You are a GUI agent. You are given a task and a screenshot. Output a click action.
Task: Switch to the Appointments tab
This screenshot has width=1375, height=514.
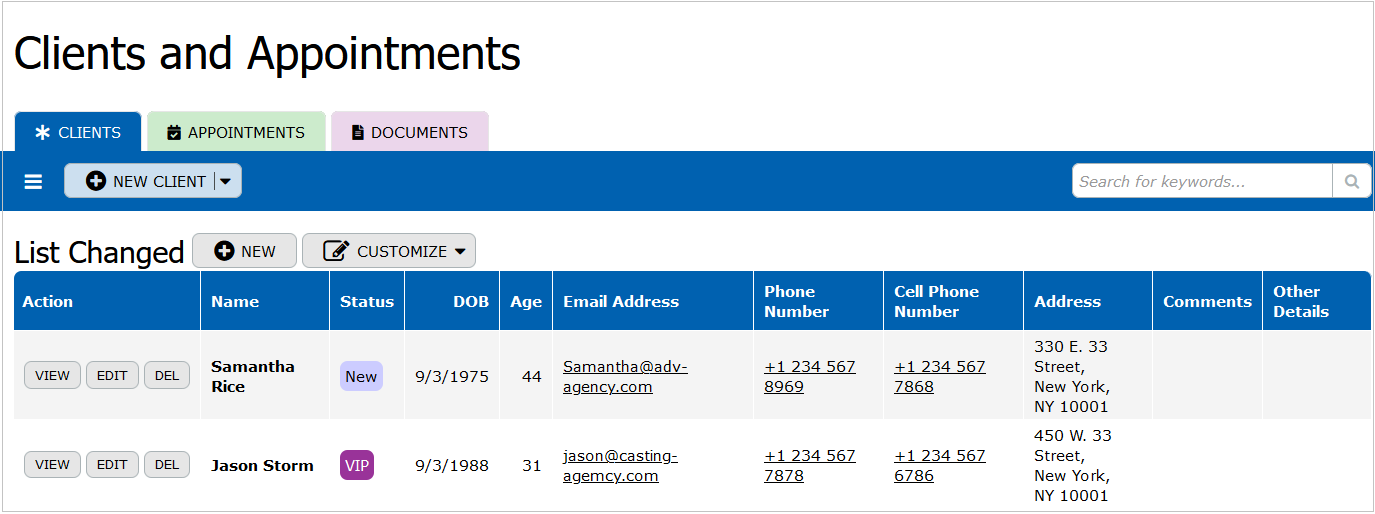(x=236, y=132)
